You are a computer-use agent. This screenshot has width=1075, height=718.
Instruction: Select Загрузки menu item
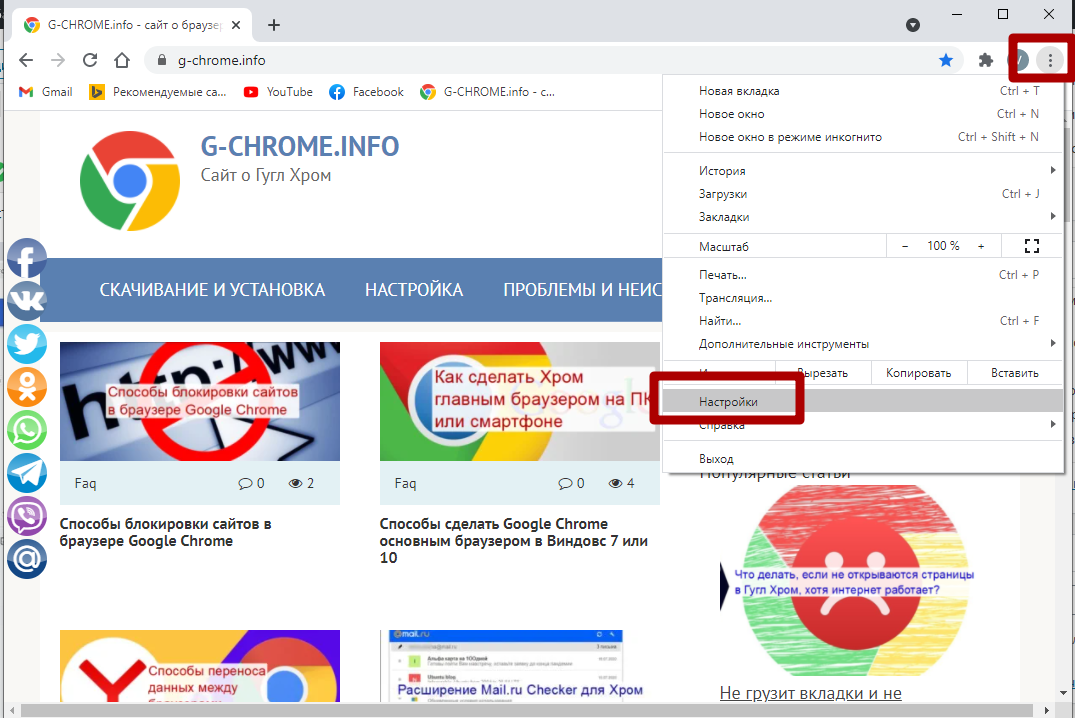click(862, 194)
